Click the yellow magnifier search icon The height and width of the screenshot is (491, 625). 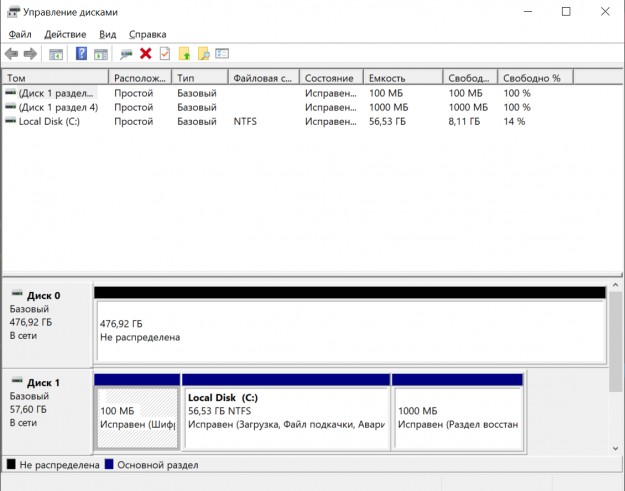point(203,53)
